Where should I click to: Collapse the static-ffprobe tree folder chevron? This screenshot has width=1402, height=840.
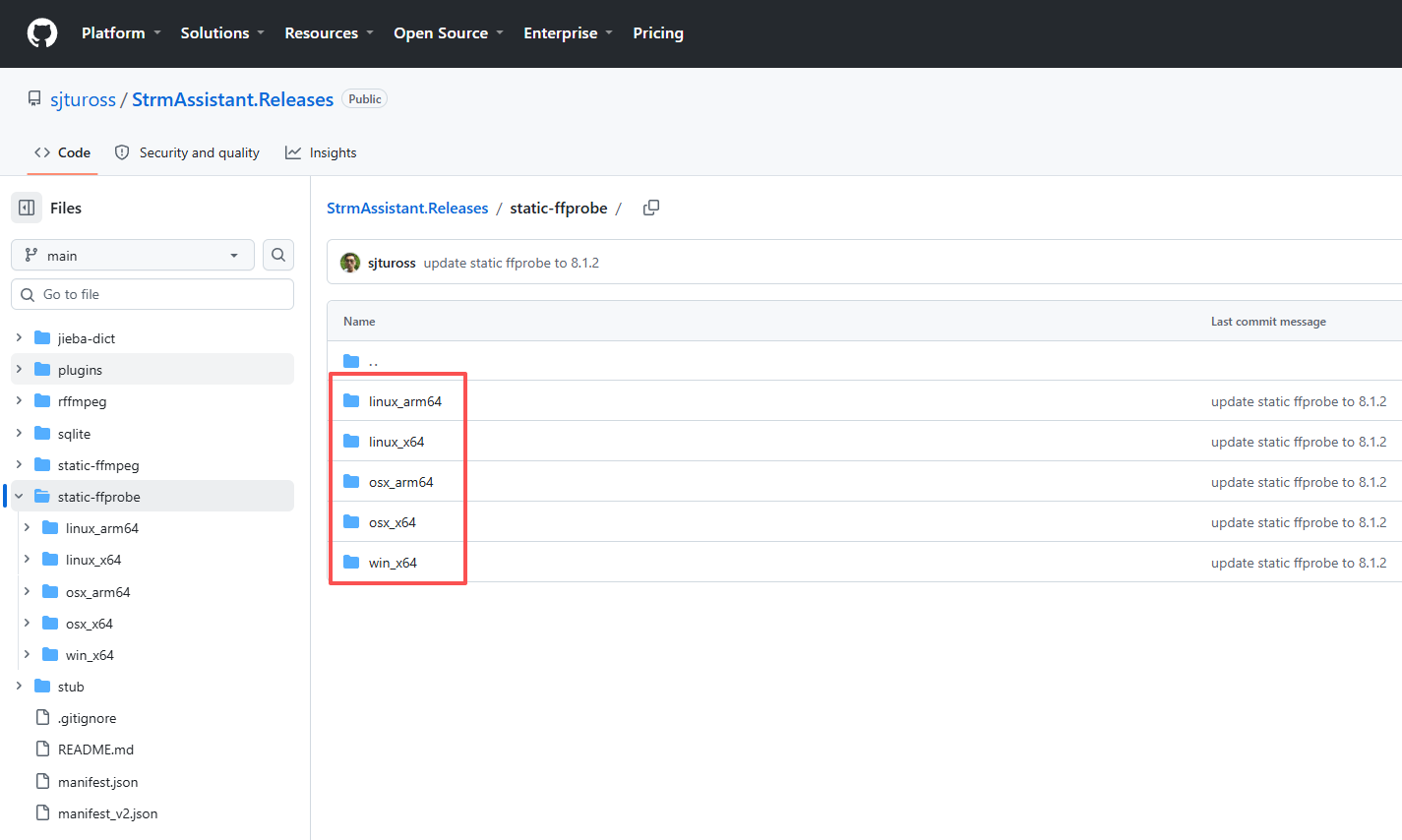19,497
